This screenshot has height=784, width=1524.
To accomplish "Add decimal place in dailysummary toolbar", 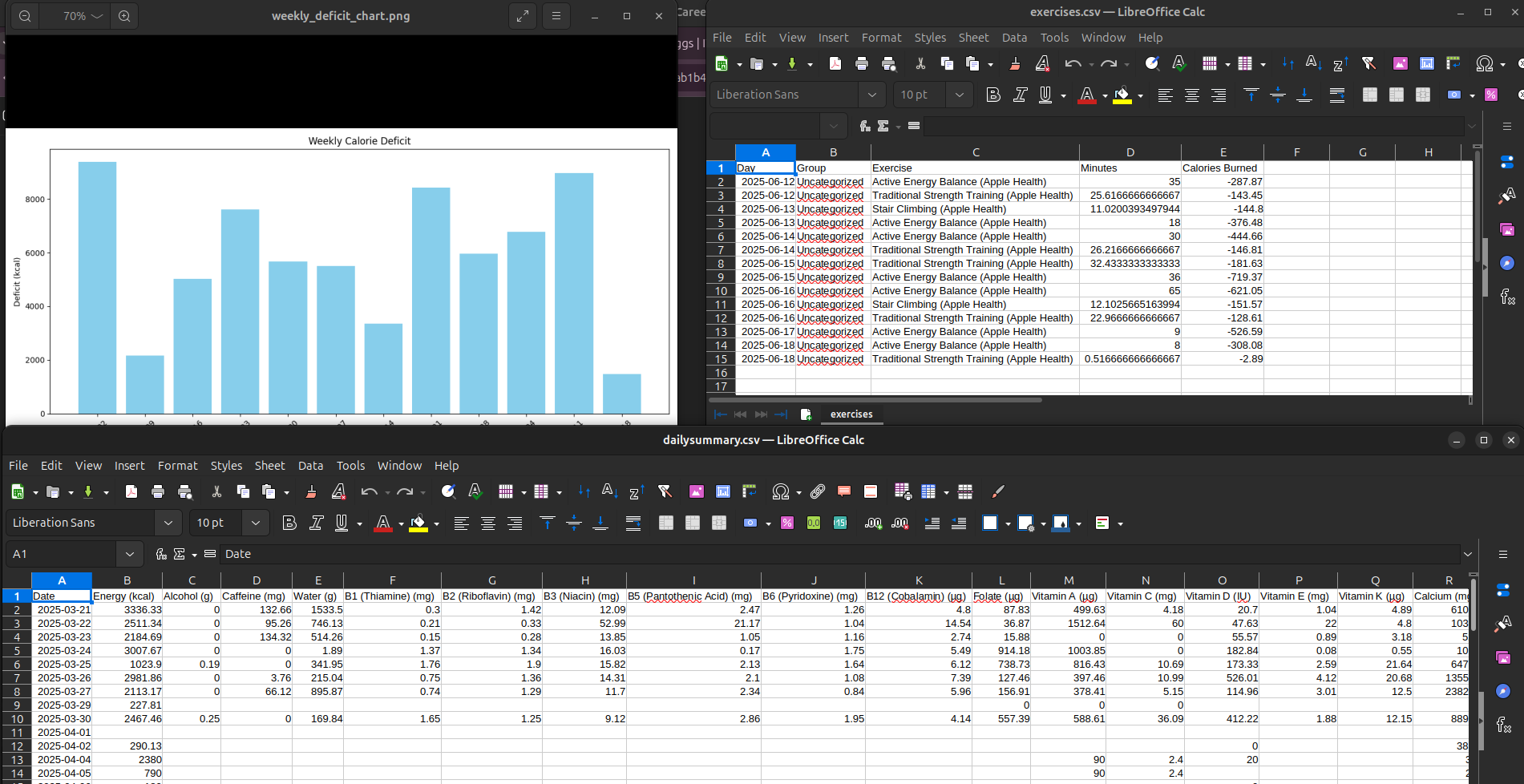I will click(x=873, y=523).
